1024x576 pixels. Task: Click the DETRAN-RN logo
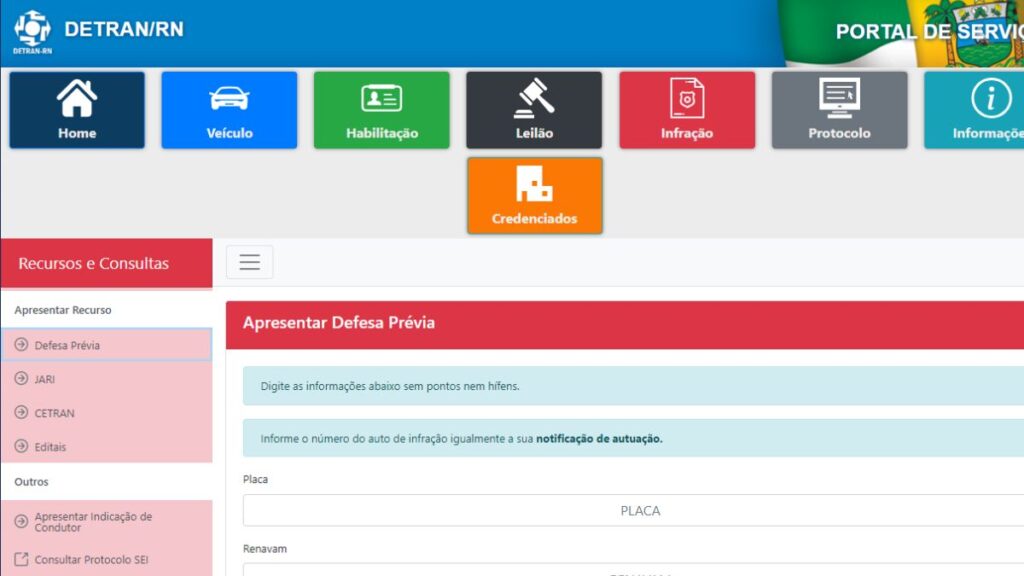coord(32,31)
